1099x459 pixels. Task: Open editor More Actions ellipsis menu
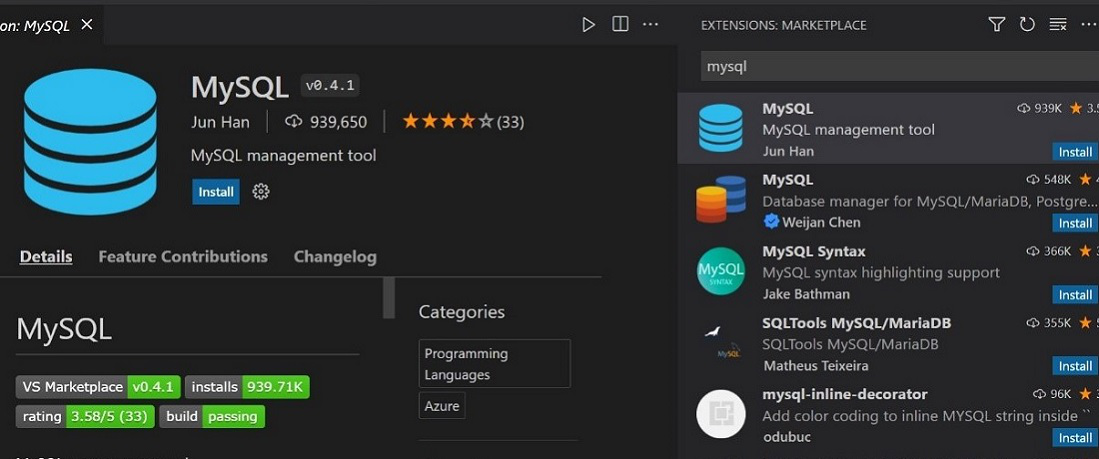pyautogui.click(x=650, y=25)
